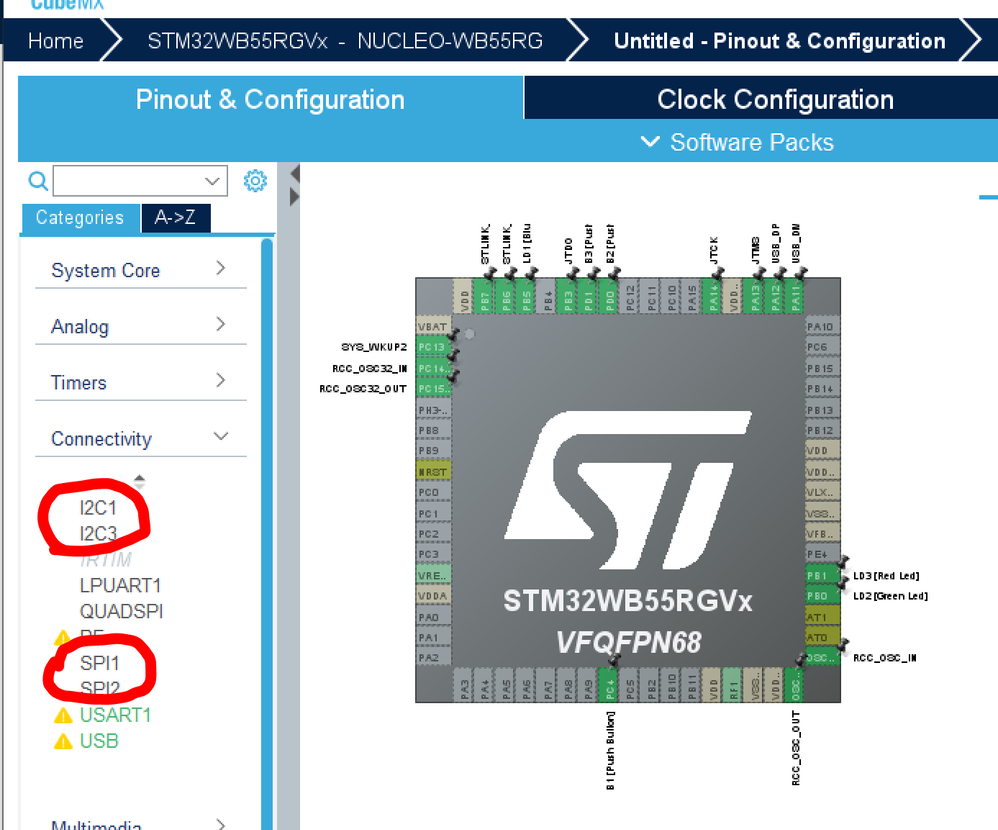Click pin PC4 Push Button
The width and height of the screenshot is (998, 830).
(610, 686)
